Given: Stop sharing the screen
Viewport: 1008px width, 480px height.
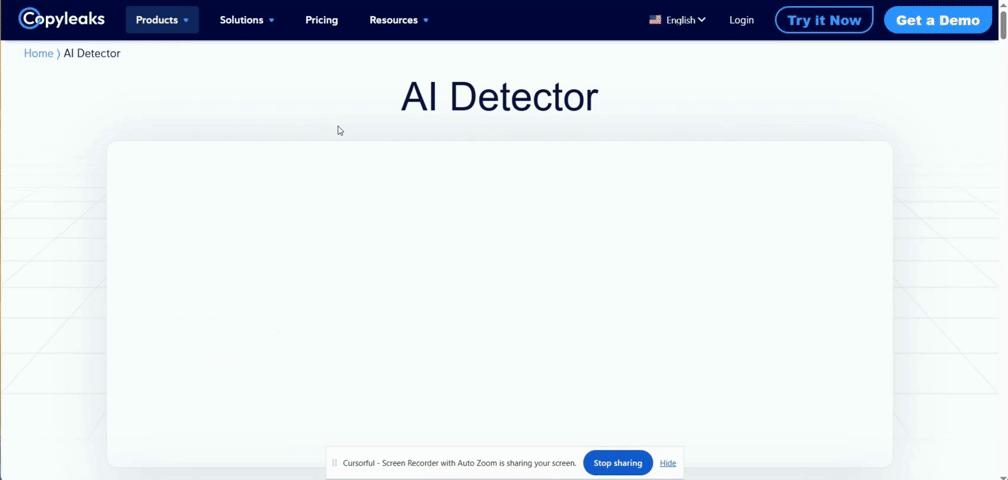Looking at the screenshot, I should click(x=618, y=463).
